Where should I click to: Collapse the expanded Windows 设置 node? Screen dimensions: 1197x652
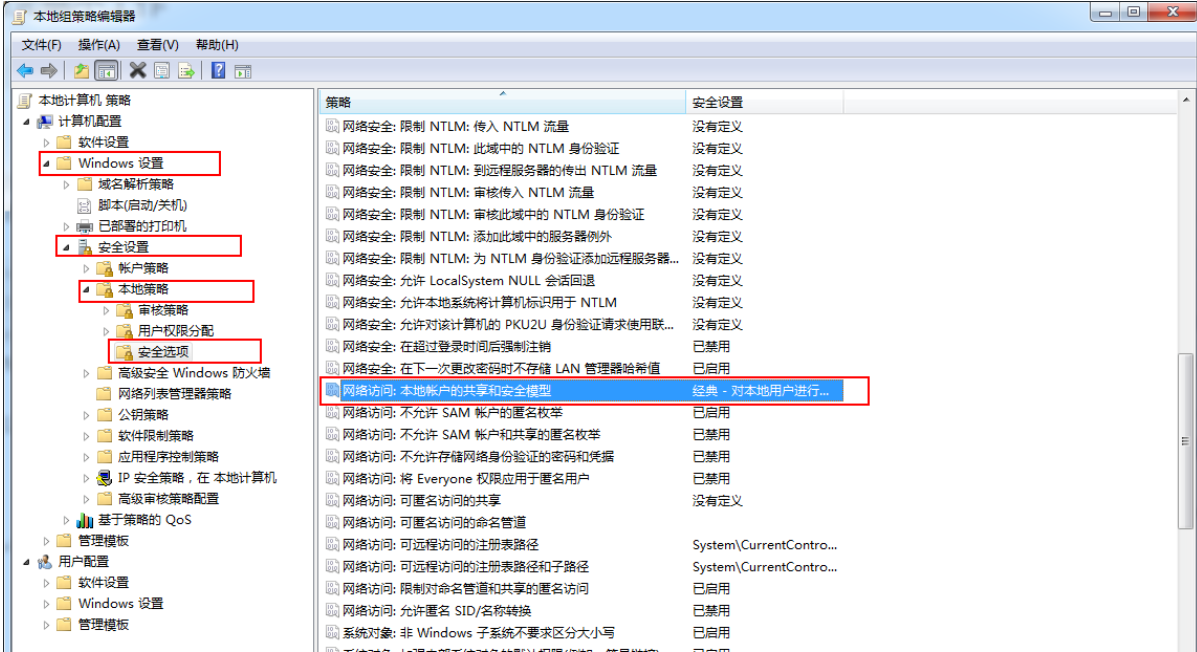point(46,163)
